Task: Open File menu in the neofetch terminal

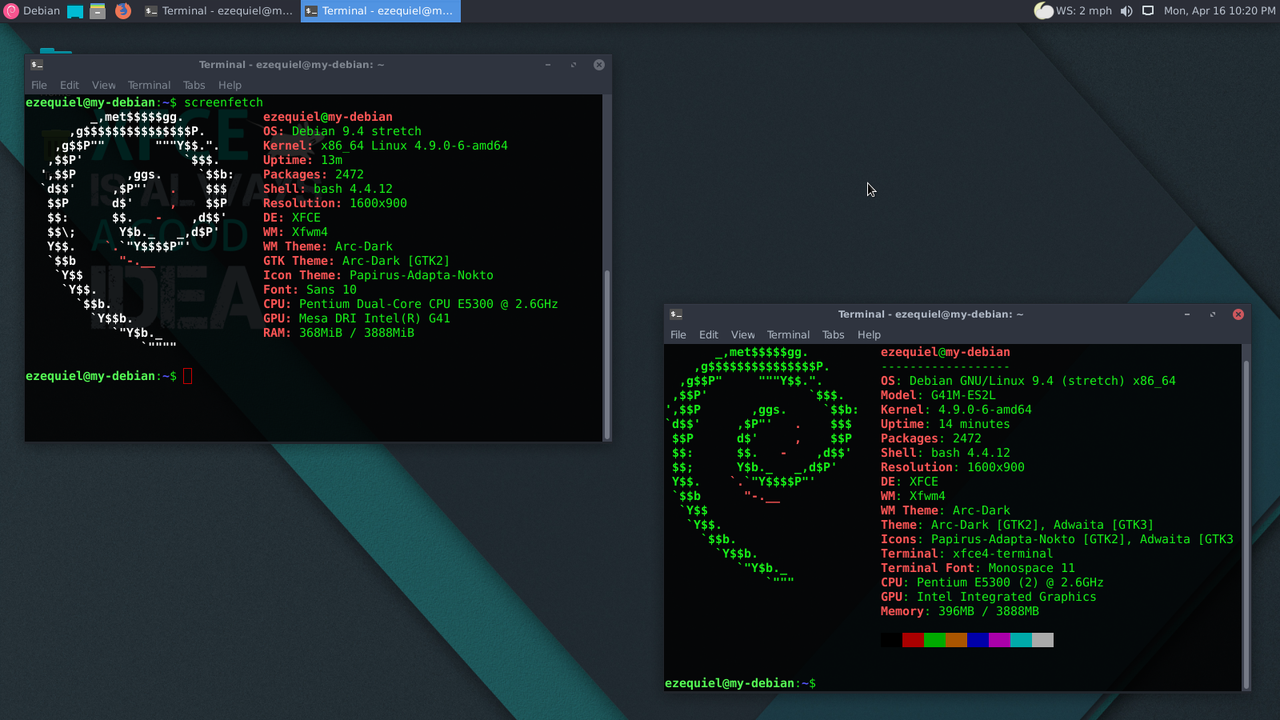Action: pos(678,335)
